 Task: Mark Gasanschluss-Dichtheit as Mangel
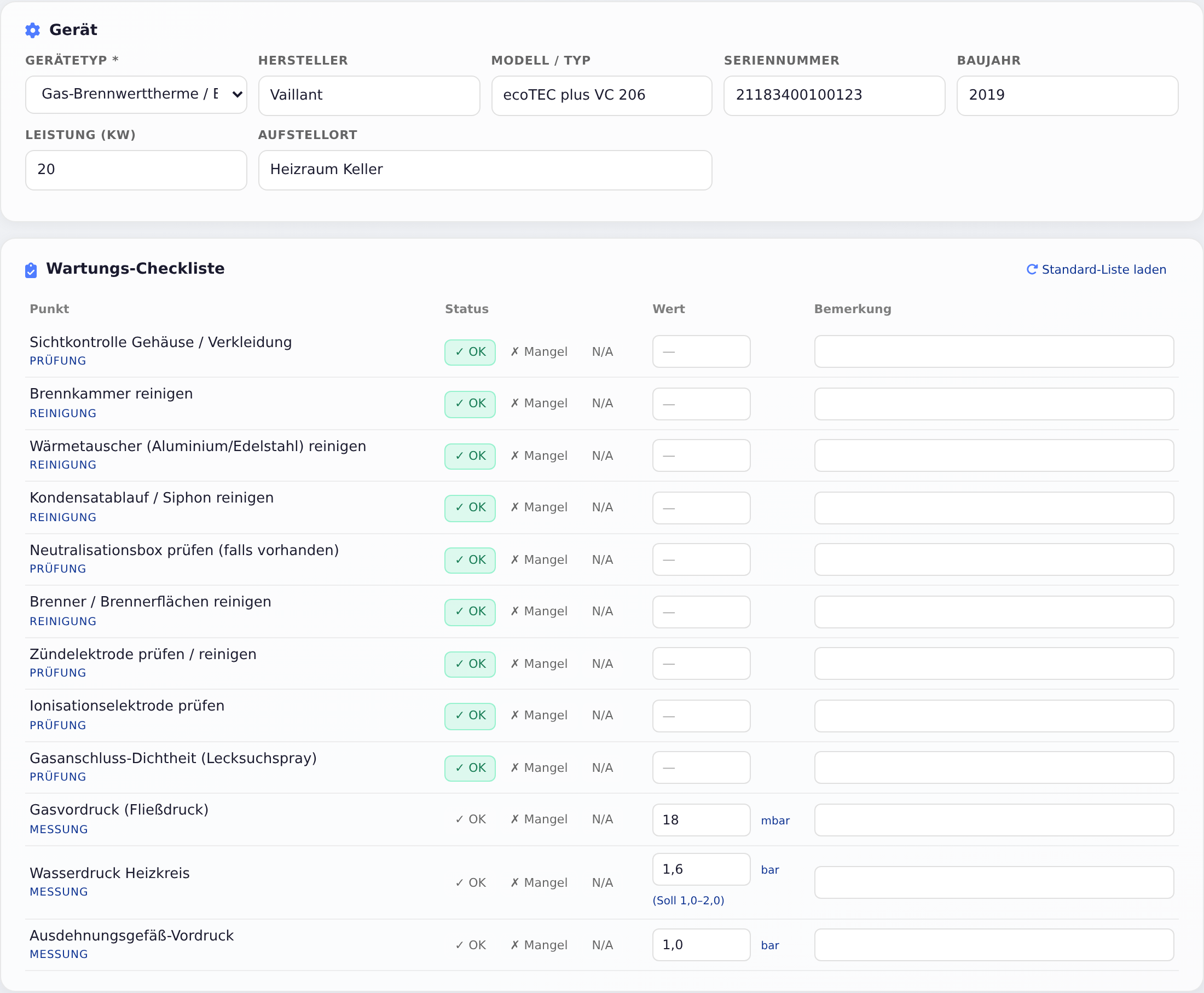[539, 768]
